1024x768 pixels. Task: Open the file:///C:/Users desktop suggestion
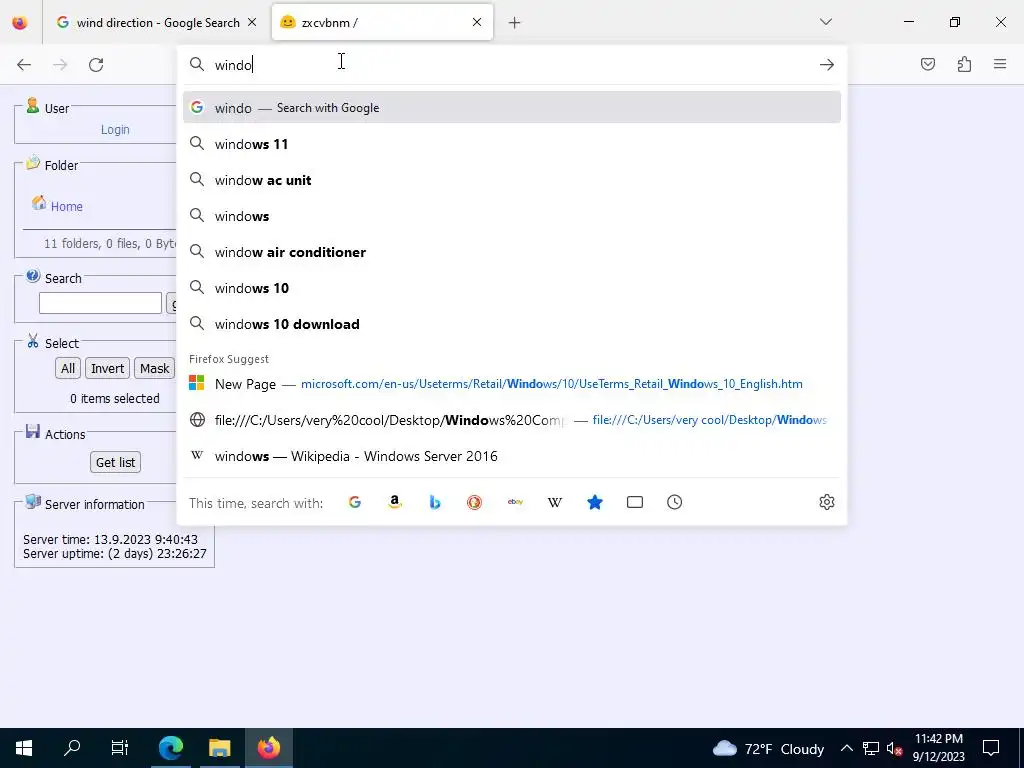(512, 420)
